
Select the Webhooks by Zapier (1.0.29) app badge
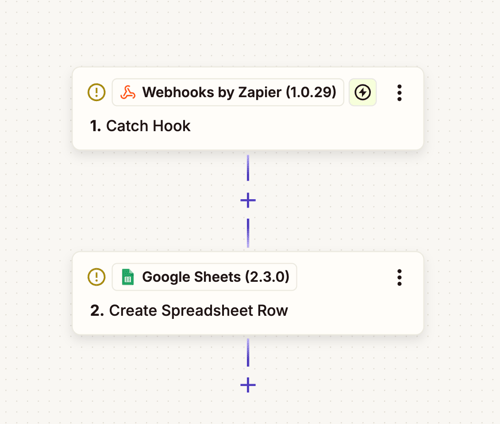tap(228, 92)
